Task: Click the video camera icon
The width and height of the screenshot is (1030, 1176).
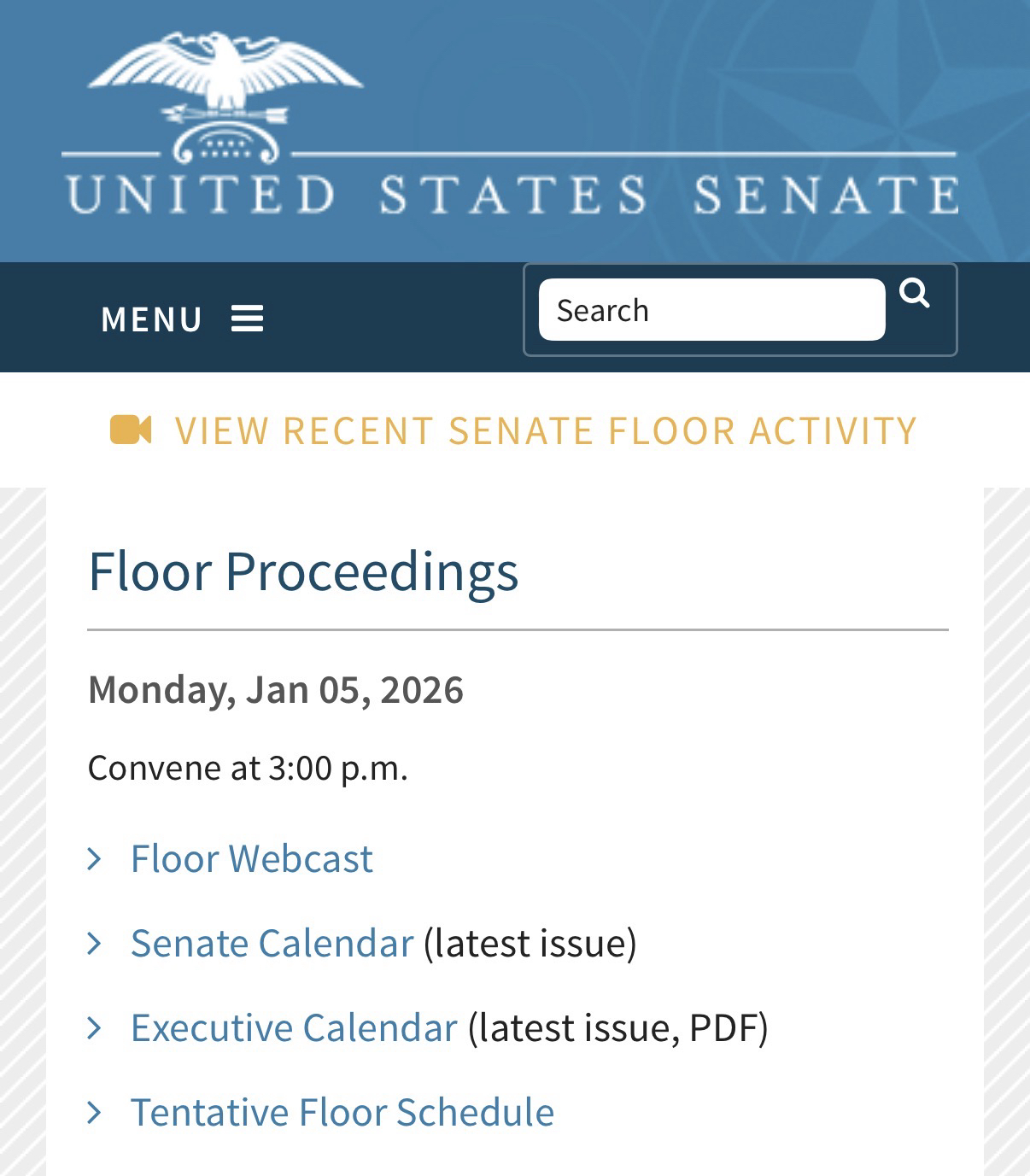Action: tap(131, 430)
